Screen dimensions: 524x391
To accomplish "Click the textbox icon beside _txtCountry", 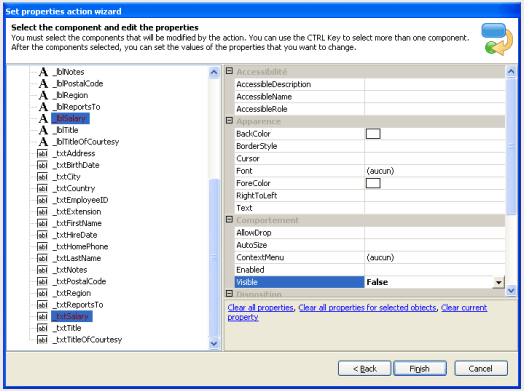I will pos(42,188).
